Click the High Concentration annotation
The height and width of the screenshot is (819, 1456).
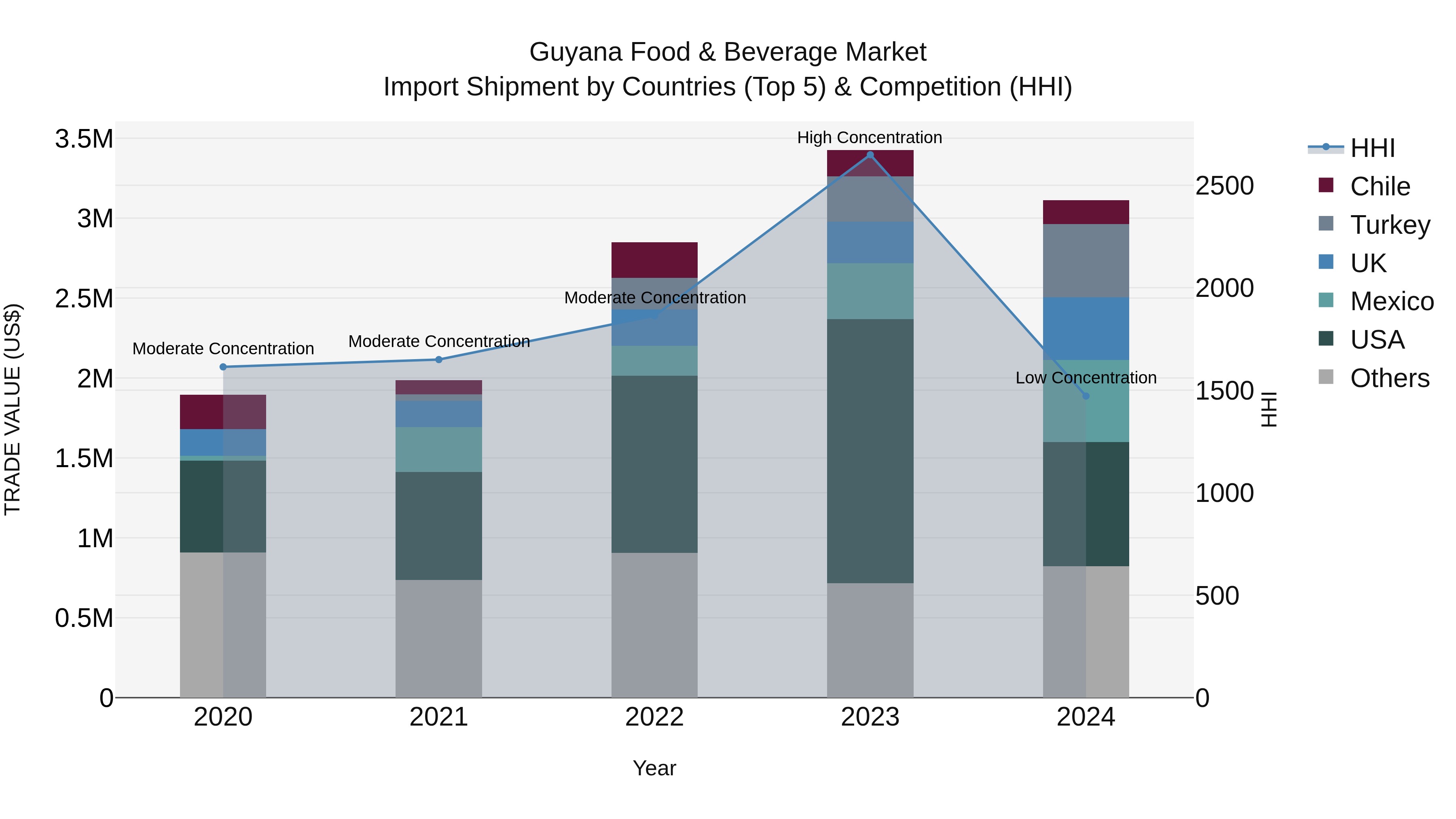point(870,138)
